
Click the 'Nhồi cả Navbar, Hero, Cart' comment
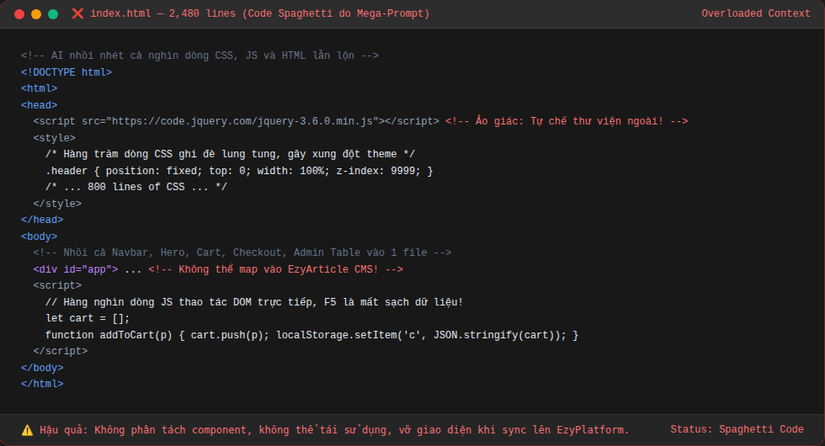click(x=242, y=252)
